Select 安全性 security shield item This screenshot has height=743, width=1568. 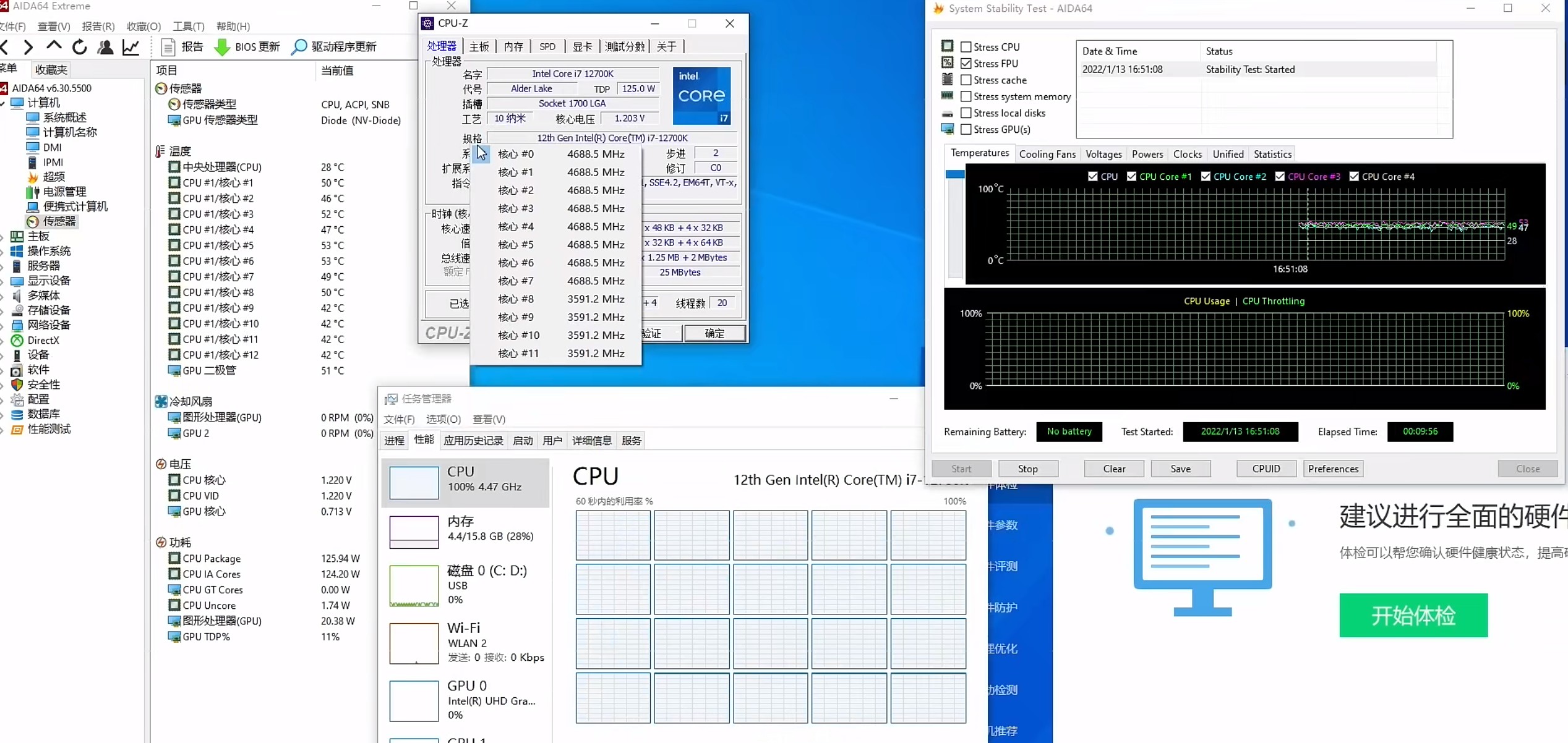click(36, 384)
